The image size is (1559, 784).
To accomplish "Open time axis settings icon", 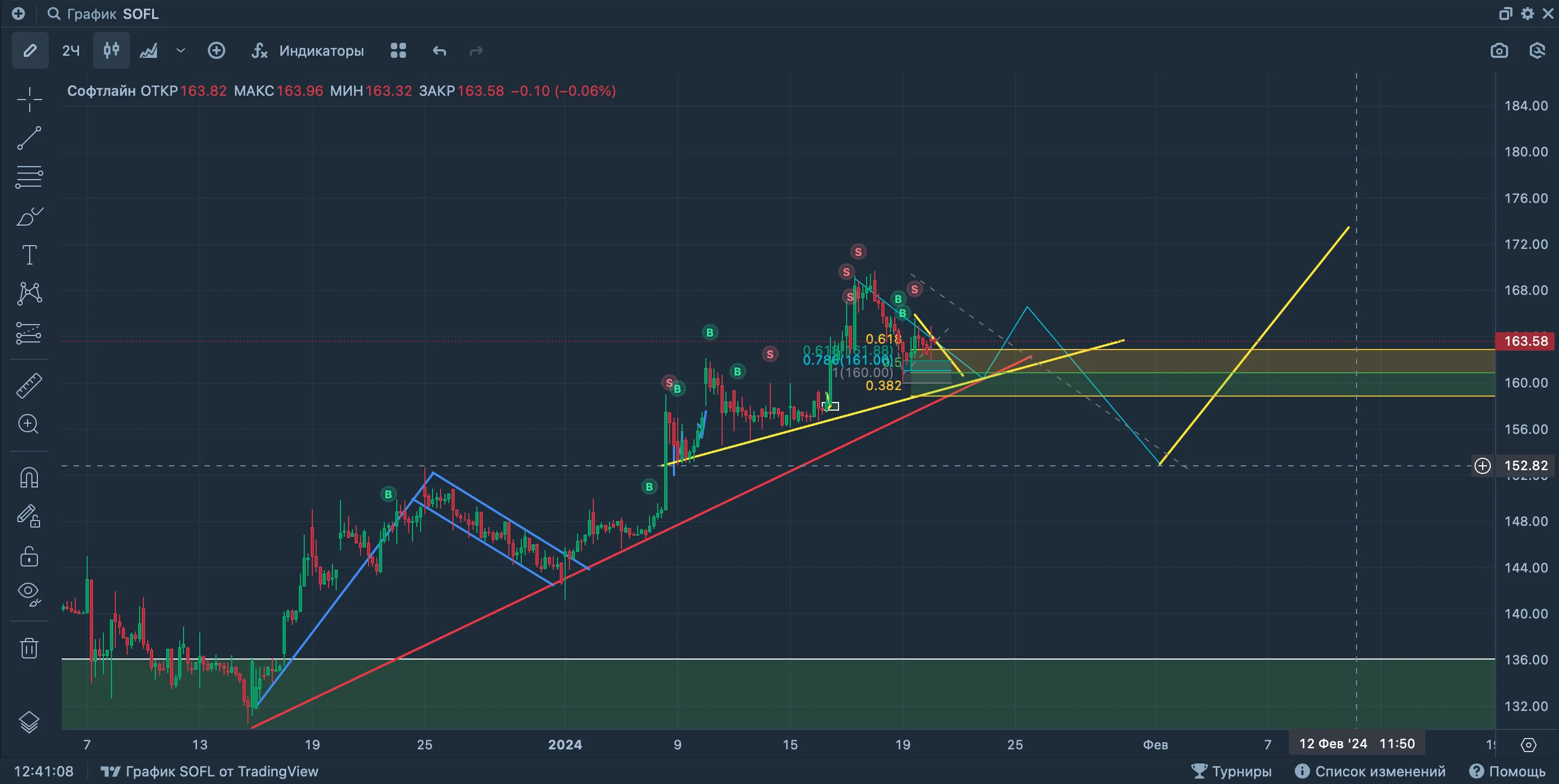I will pyautogui.click(x=1529, y=745).
